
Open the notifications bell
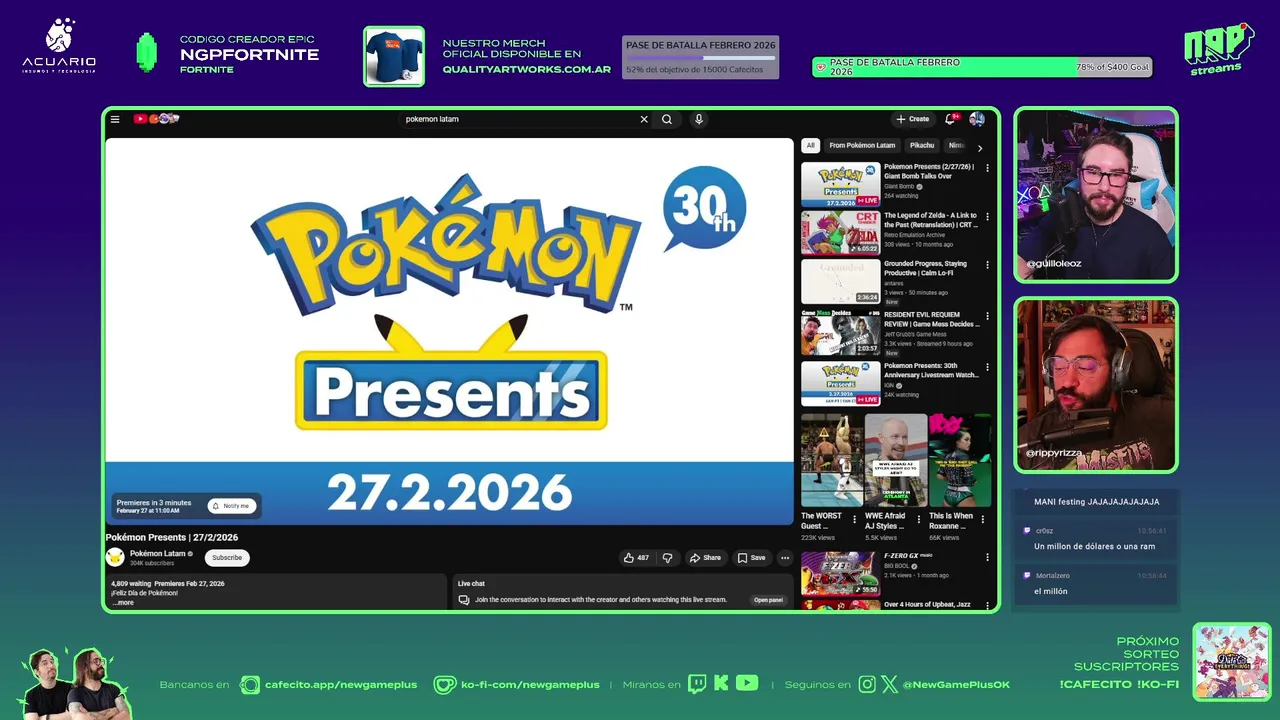click(x=951, y=119)
